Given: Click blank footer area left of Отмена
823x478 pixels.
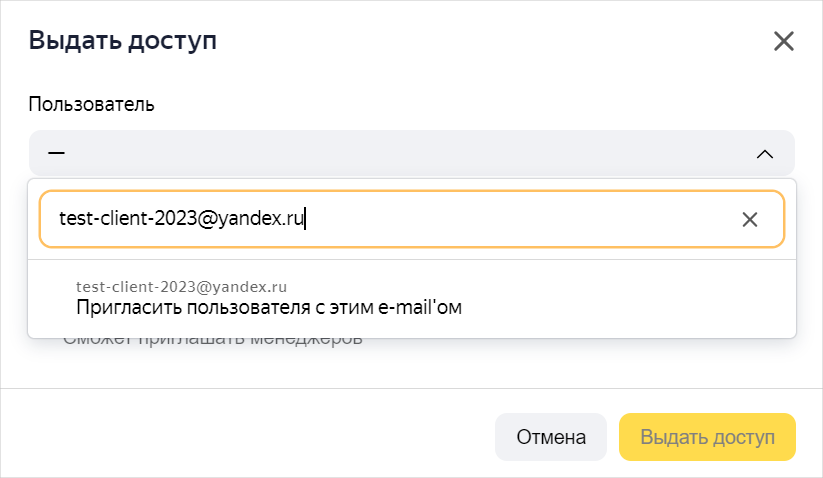Looking at the screenshot, I should [247, 437].
